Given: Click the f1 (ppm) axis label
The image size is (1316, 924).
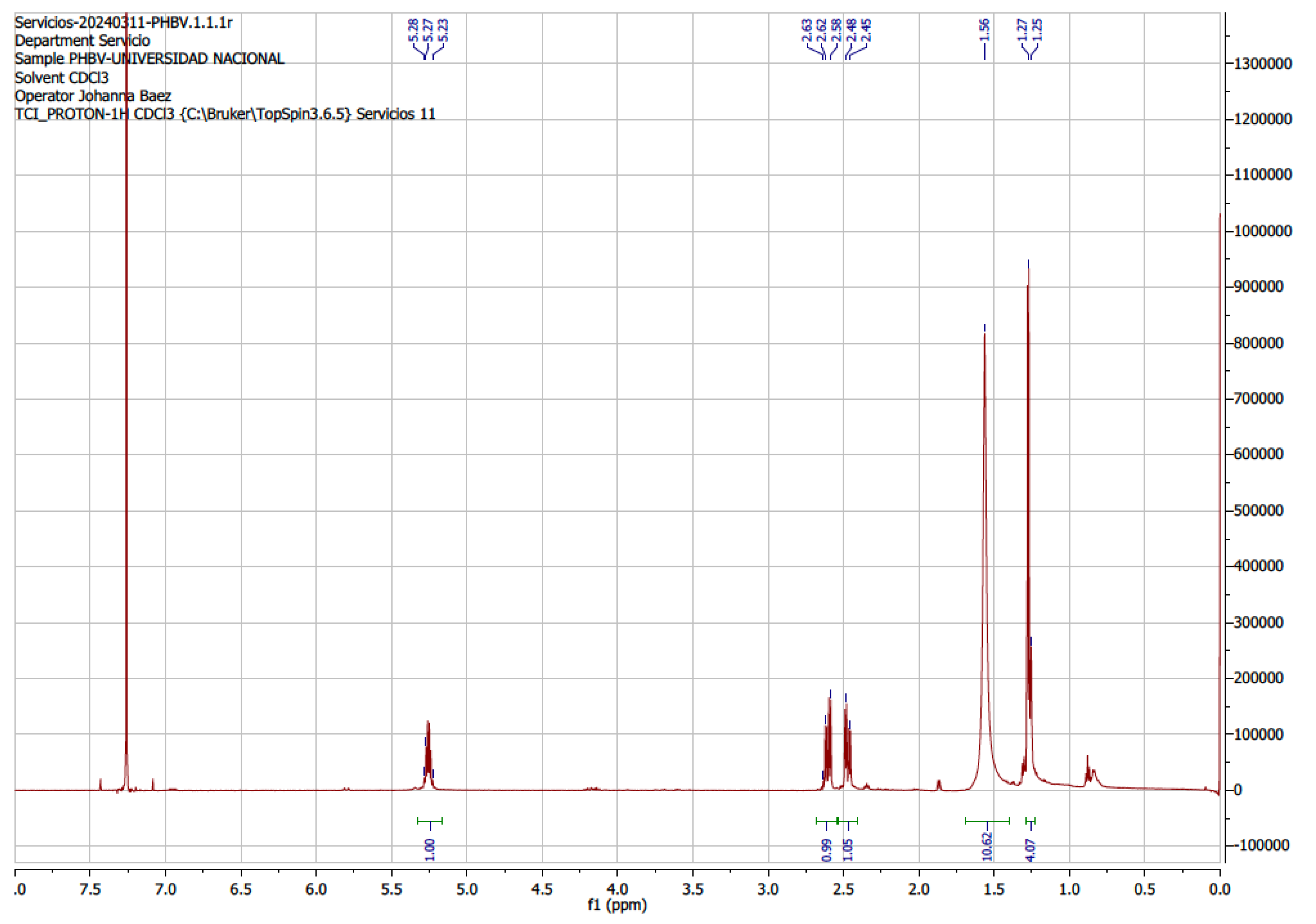Looking at the screenshot, I should click(617, 904).
